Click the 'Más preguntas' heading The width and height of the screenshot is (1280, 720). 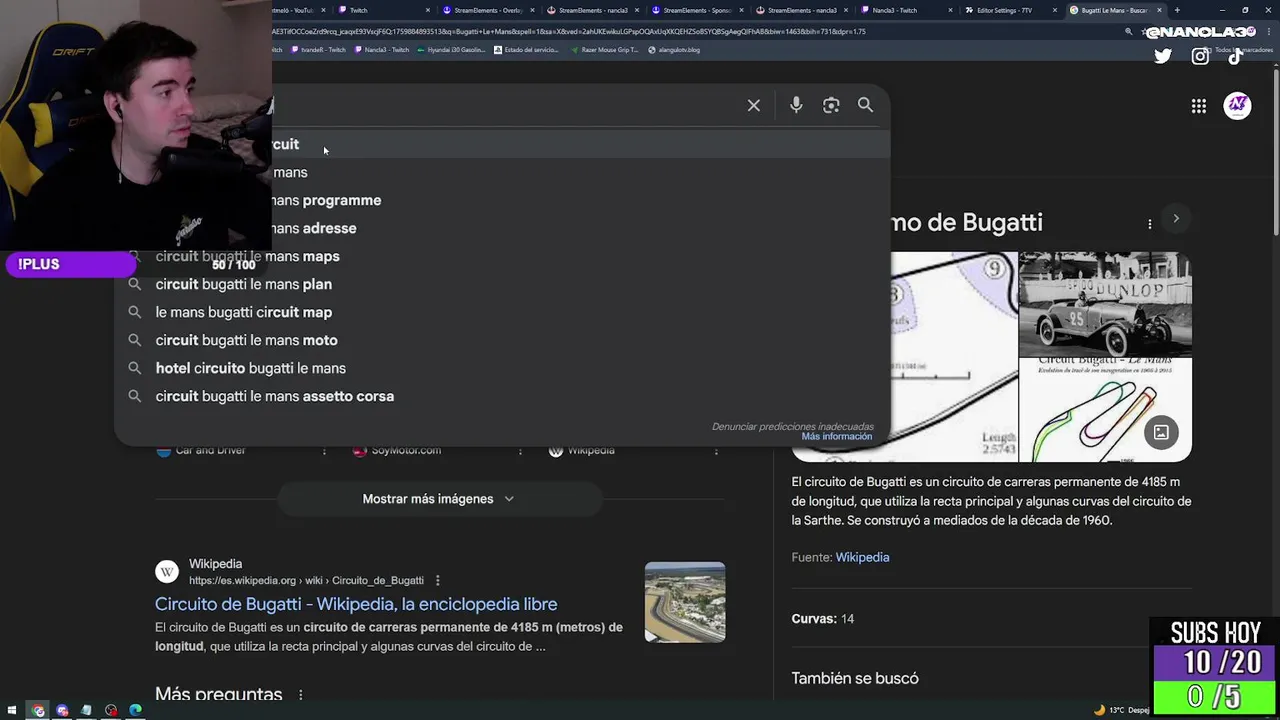218,694
